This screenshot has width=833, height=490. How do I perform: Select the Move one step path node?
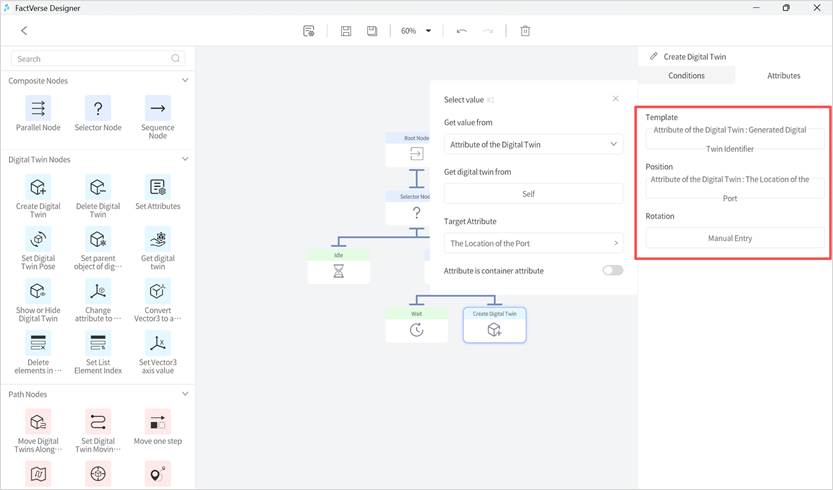click(x=157, y=421)
